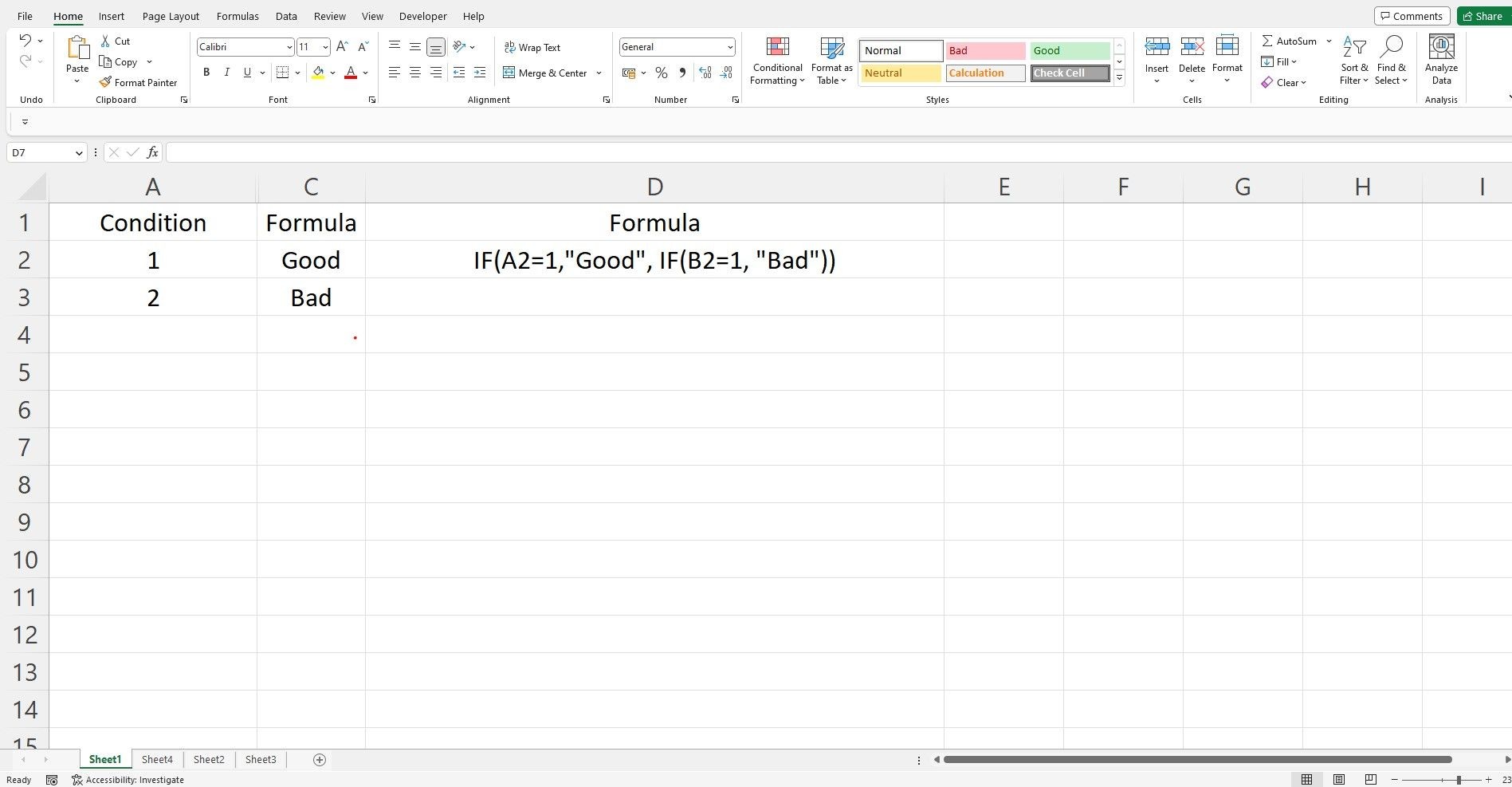Click Increase Decimal icon

pos(705,73)
